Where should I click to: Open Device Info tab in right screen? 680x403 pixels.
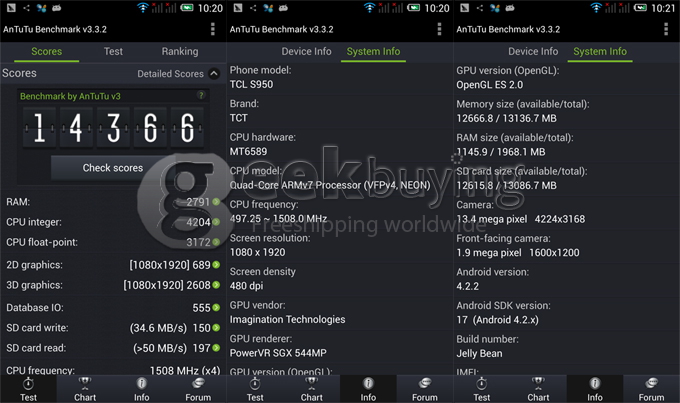(x=533, y=52)
